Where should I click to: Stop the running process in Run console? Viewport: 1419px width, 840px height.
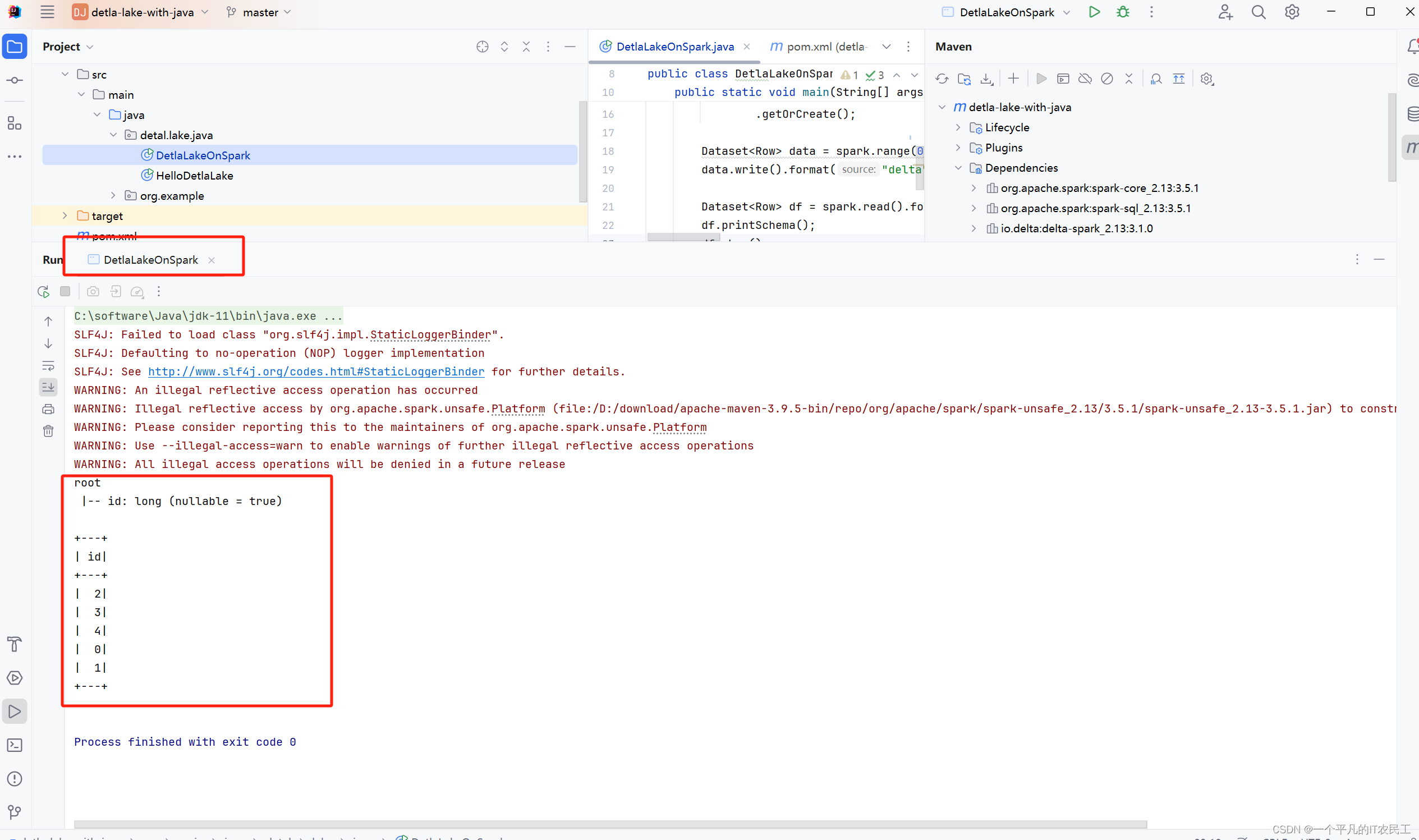pyautogui.click(x=65, y=291)
